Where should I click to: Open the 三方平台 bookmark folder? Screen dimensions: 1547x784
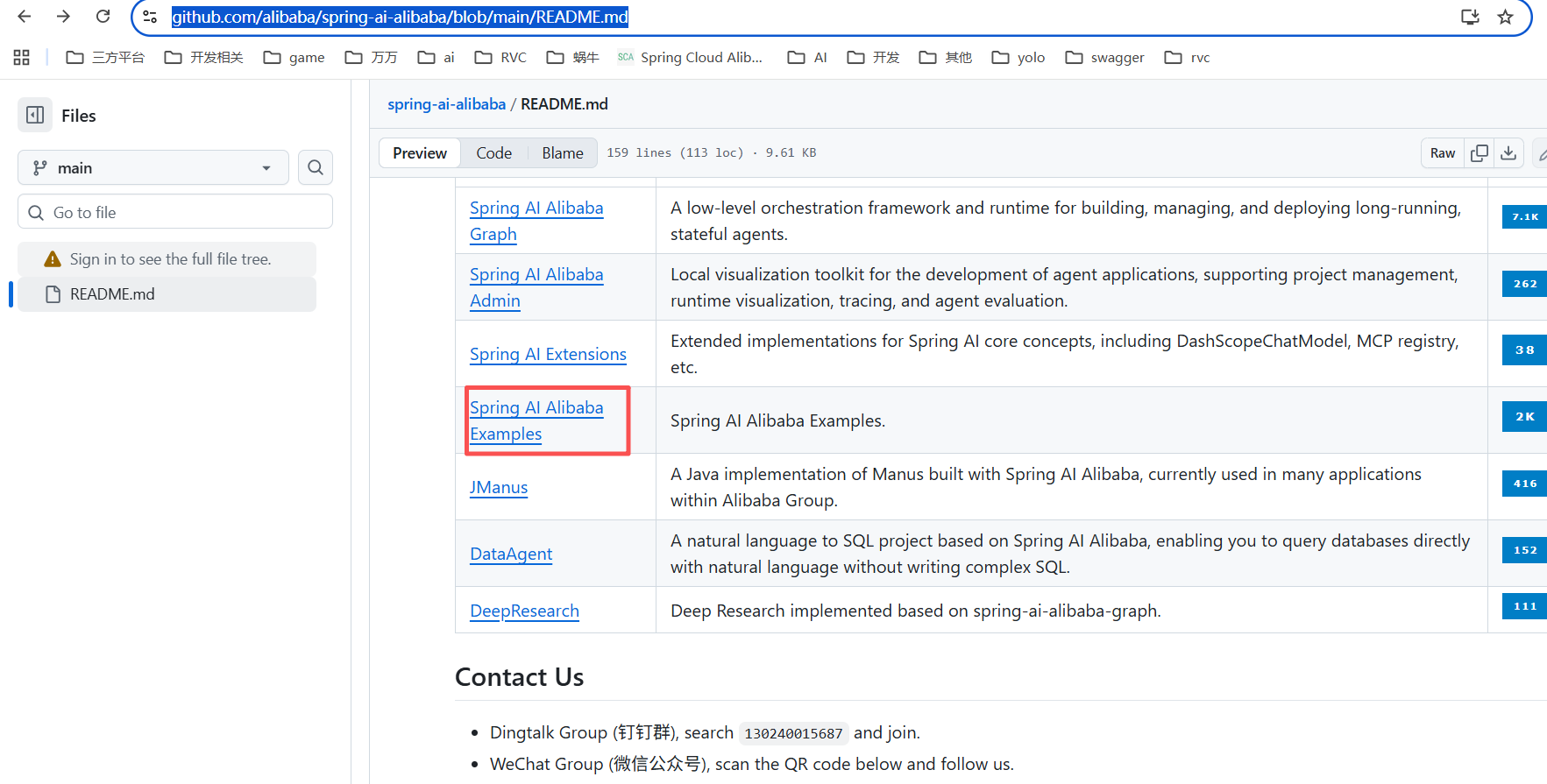tap(105, 58)
